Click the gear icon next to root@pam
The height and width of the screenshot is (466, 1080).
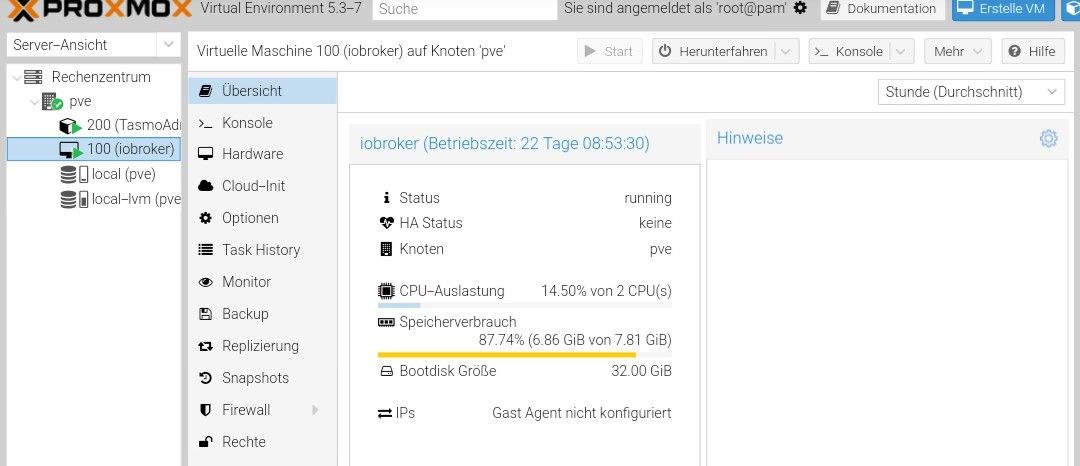tap(800, 8)
